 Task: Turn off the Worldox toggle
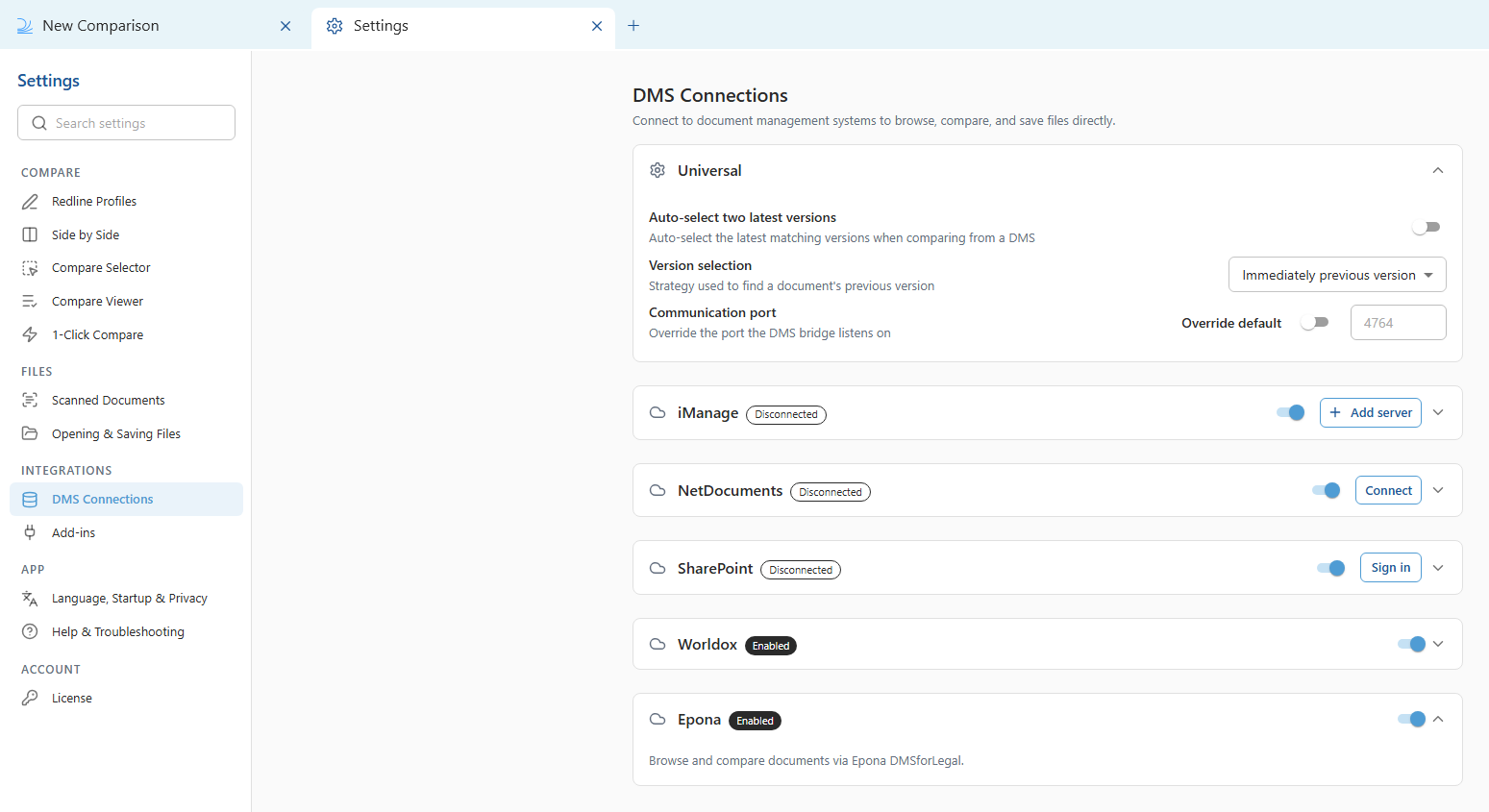pos(1412,644)
